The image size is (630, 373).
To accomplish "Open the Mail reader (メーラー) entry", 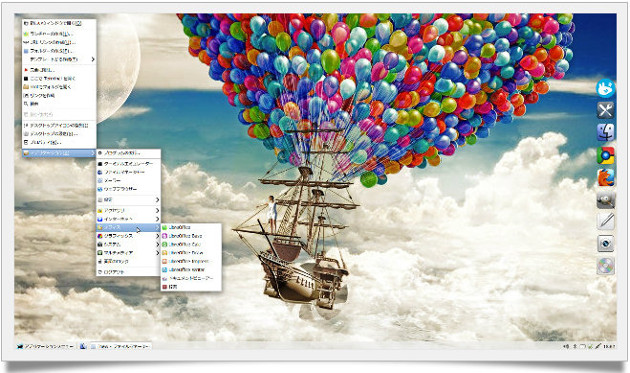I will click(x=128, y=181).
